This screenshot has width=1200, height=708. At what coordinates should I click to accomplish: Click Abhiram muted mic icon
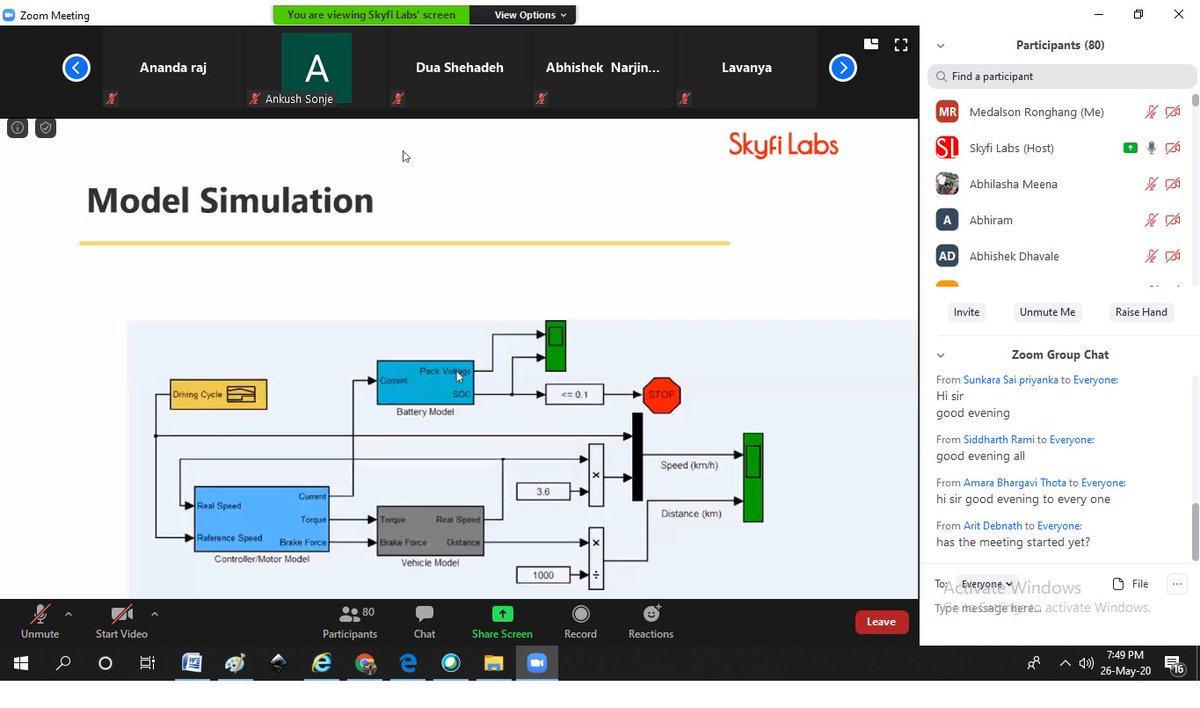(1152, 220)
